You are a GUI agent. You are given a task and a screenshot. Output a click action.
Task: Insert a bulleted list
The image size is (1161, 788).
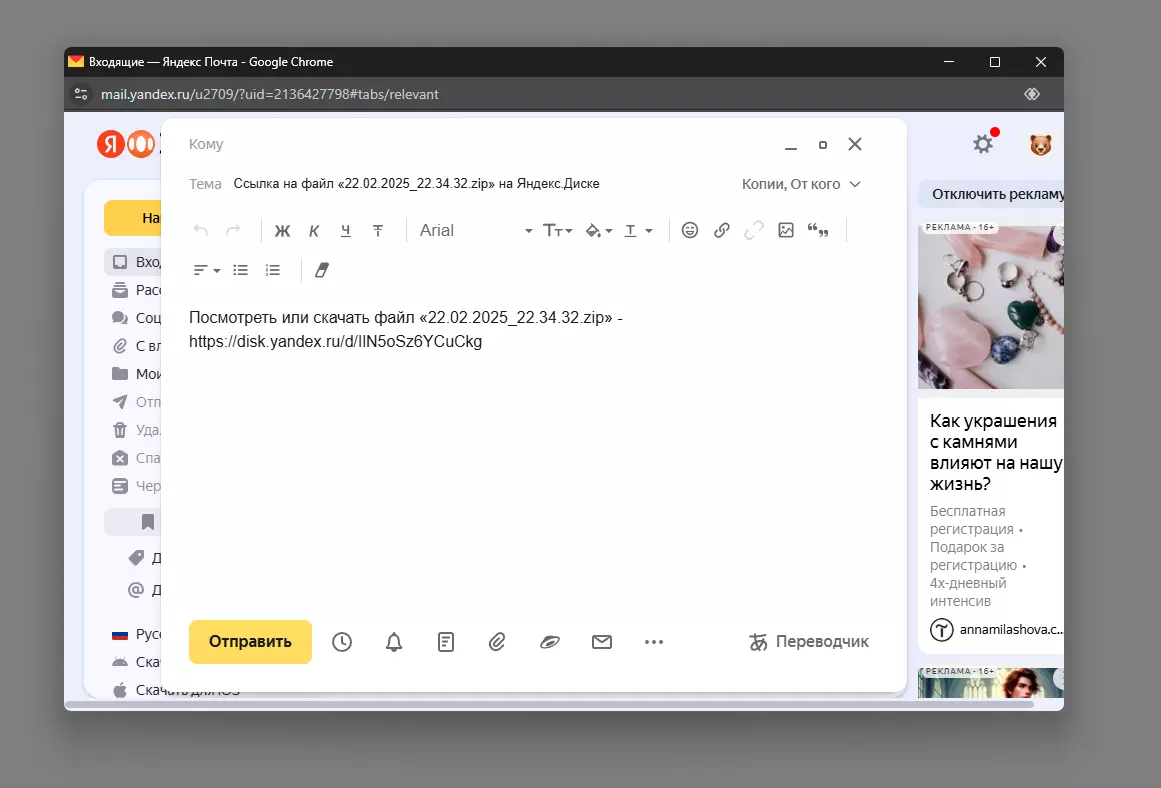coord(241,270)
